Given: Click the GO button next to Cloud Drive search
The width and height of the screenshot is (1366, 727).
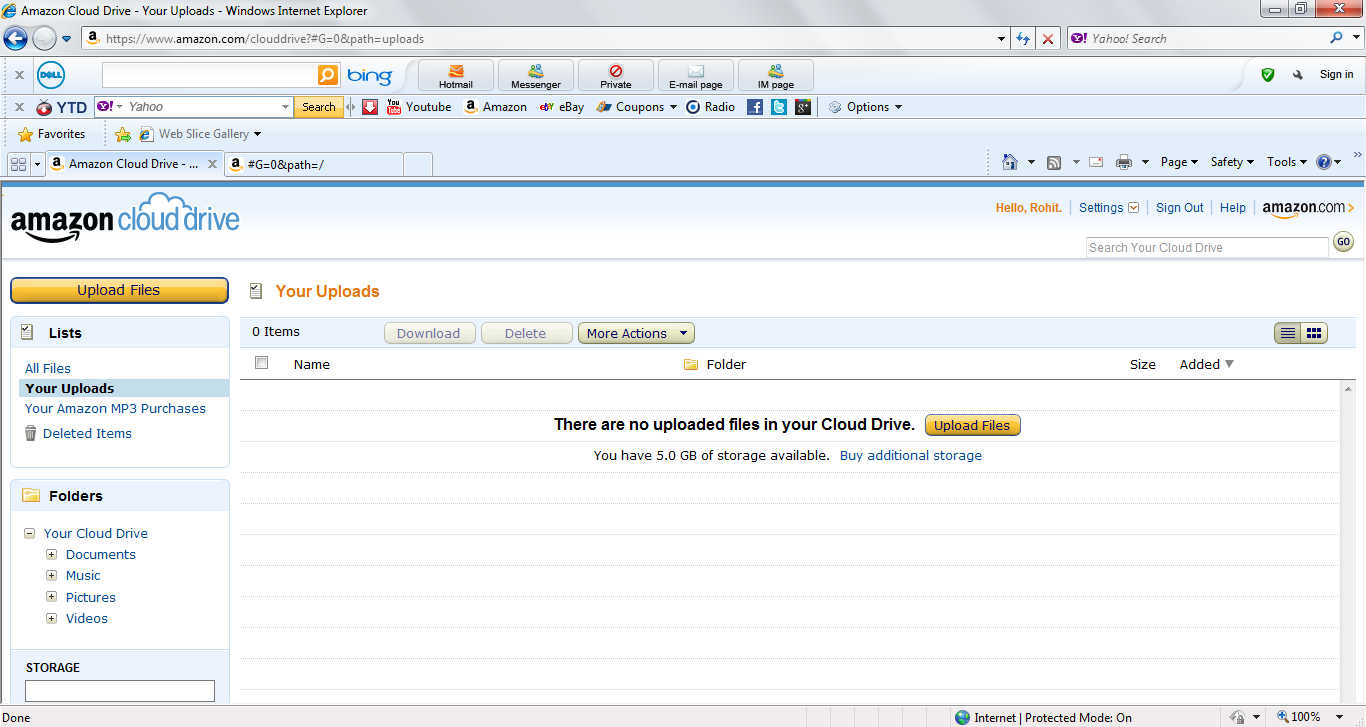Looking at the screenshot, I should point(1343,242).
